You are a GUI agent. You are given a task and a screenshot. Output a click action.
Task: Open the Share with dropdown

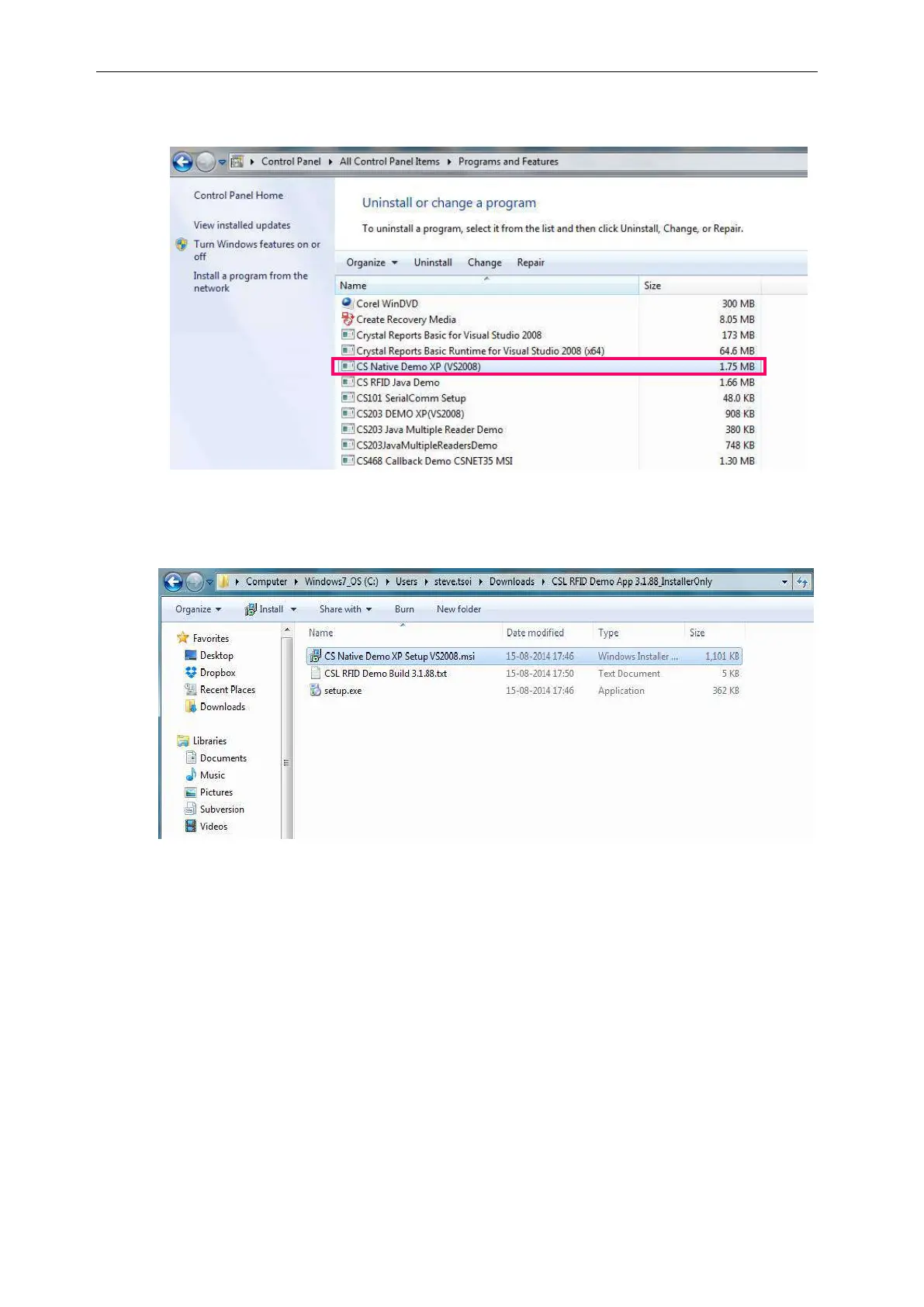[346, 609]
